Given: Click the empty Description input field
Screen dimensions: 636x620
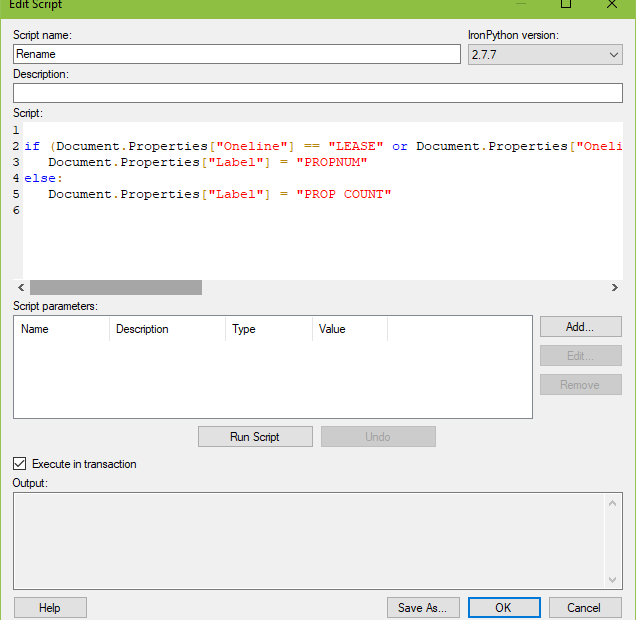Looking at the screenshot, I should click(318, 93).
